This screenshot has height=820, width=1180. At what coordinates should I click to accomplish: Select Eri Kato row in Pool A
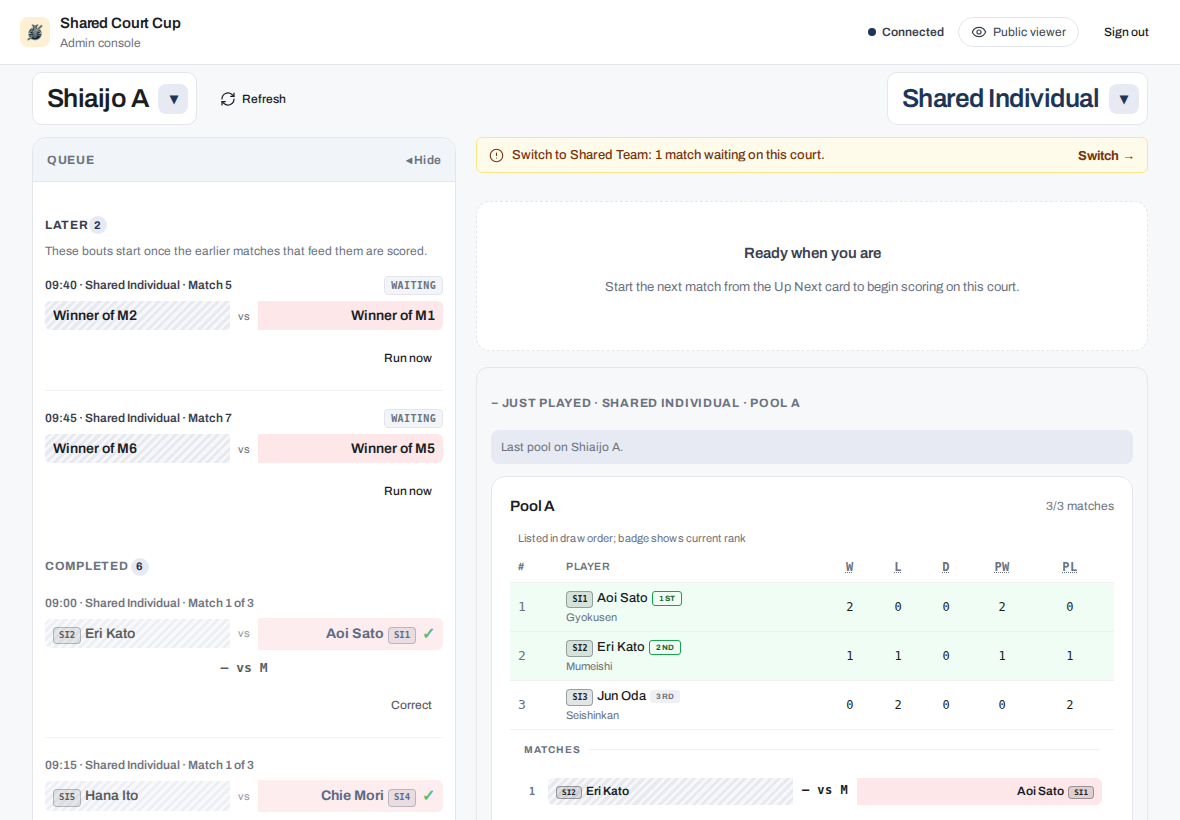(812, 656)
